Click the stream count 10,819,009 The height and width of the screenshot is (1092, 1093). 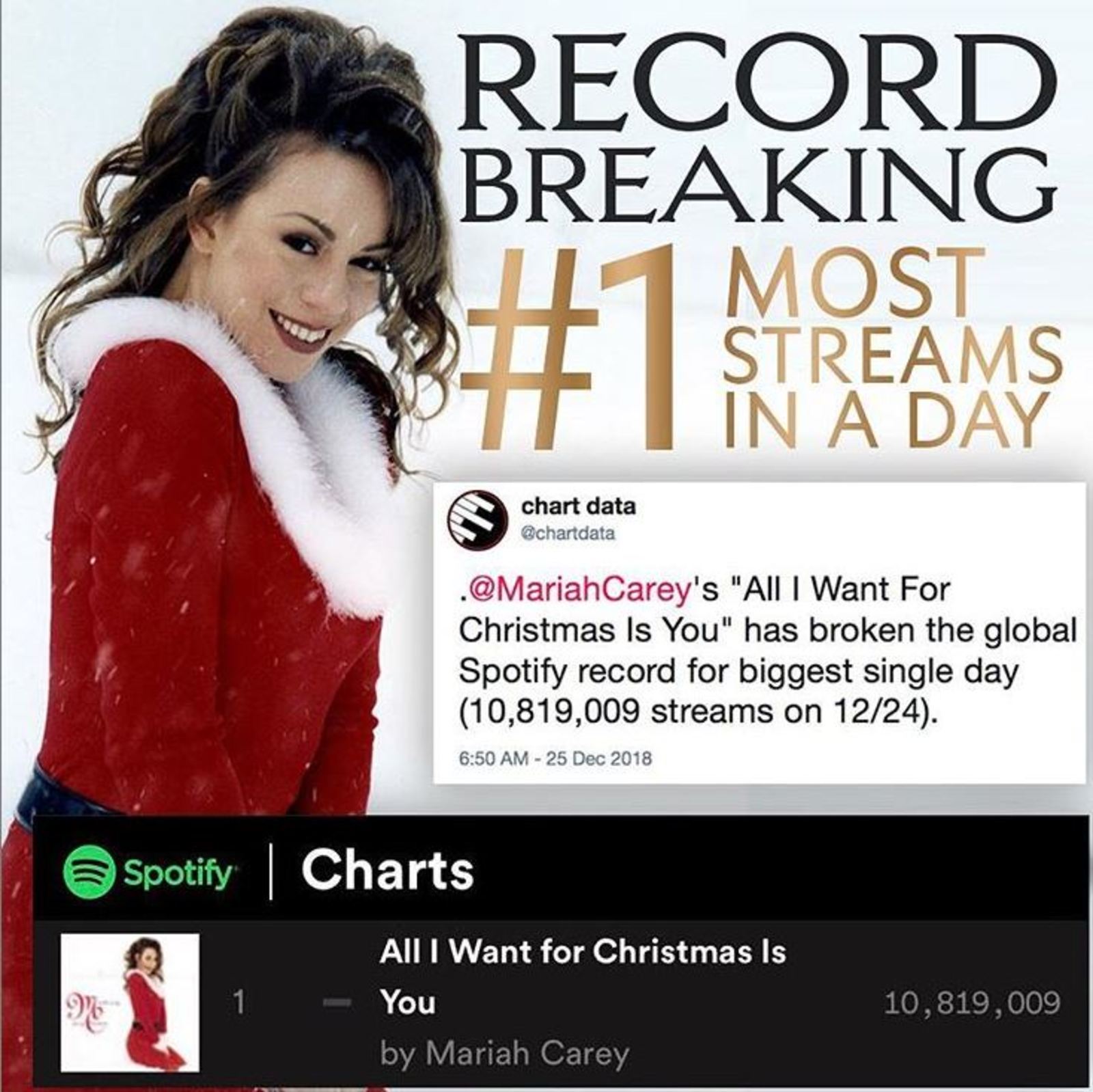(x=972, y=1003)
